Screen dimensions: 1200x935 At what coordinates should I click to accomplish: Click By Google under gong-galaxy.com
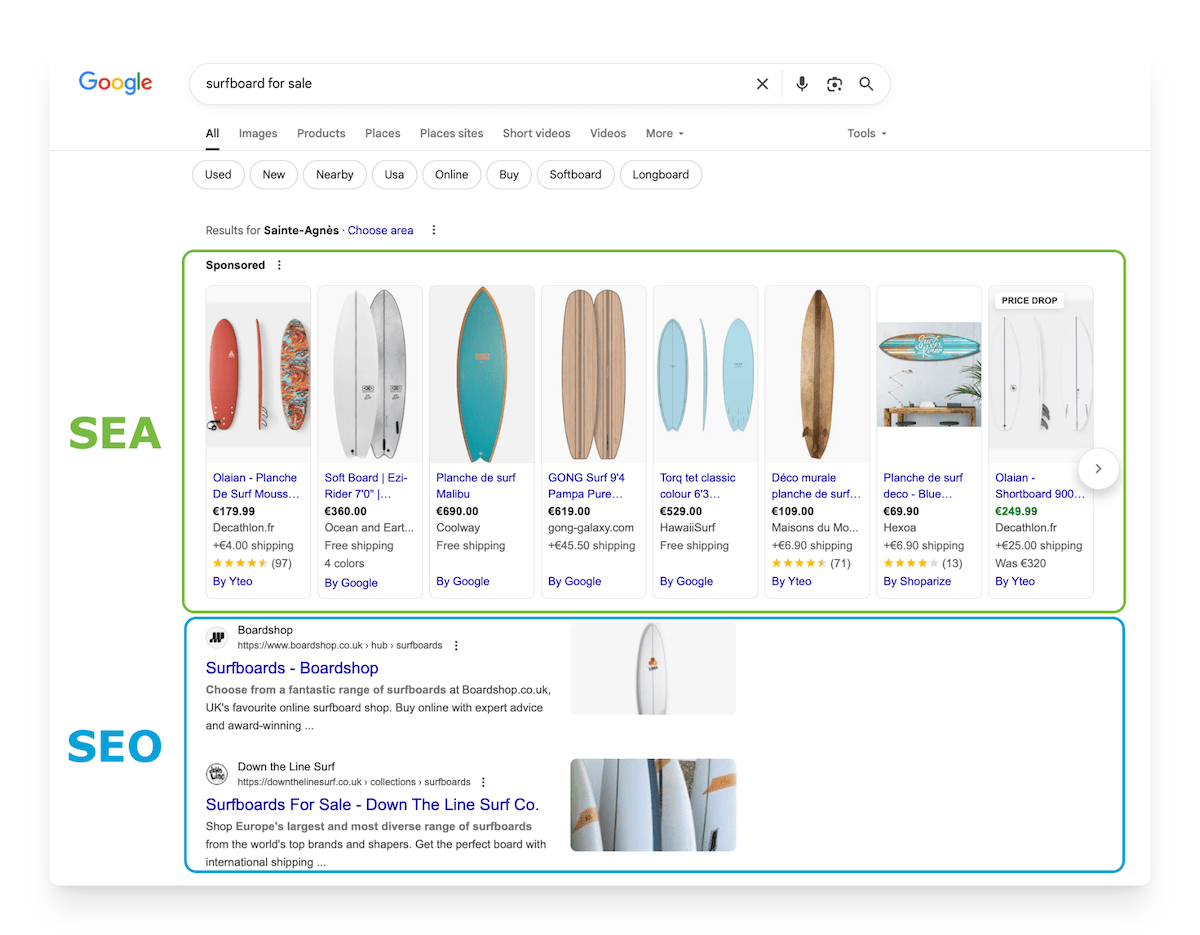click(x=575, y=581)
